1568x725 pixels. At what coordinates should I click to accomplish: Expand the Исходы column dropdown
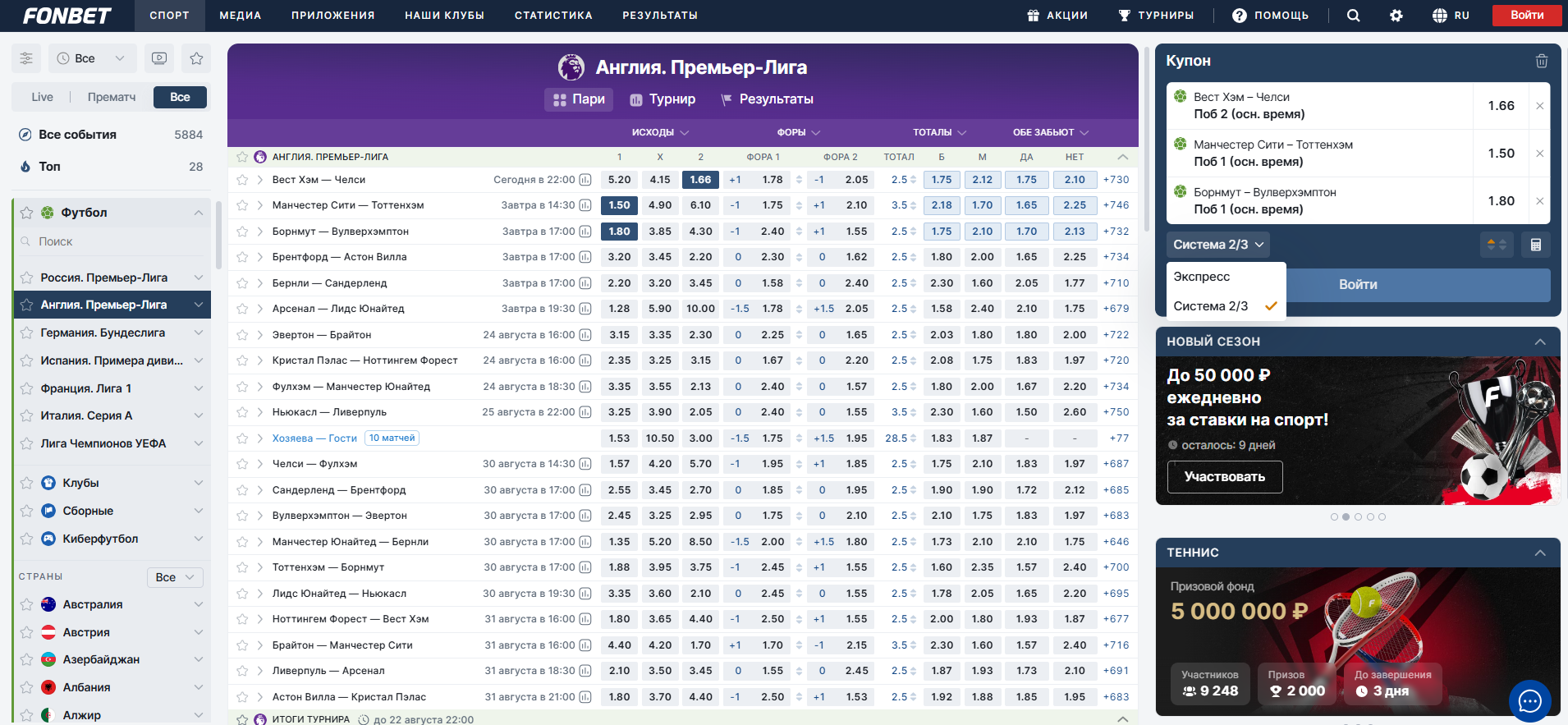(660, 132)
